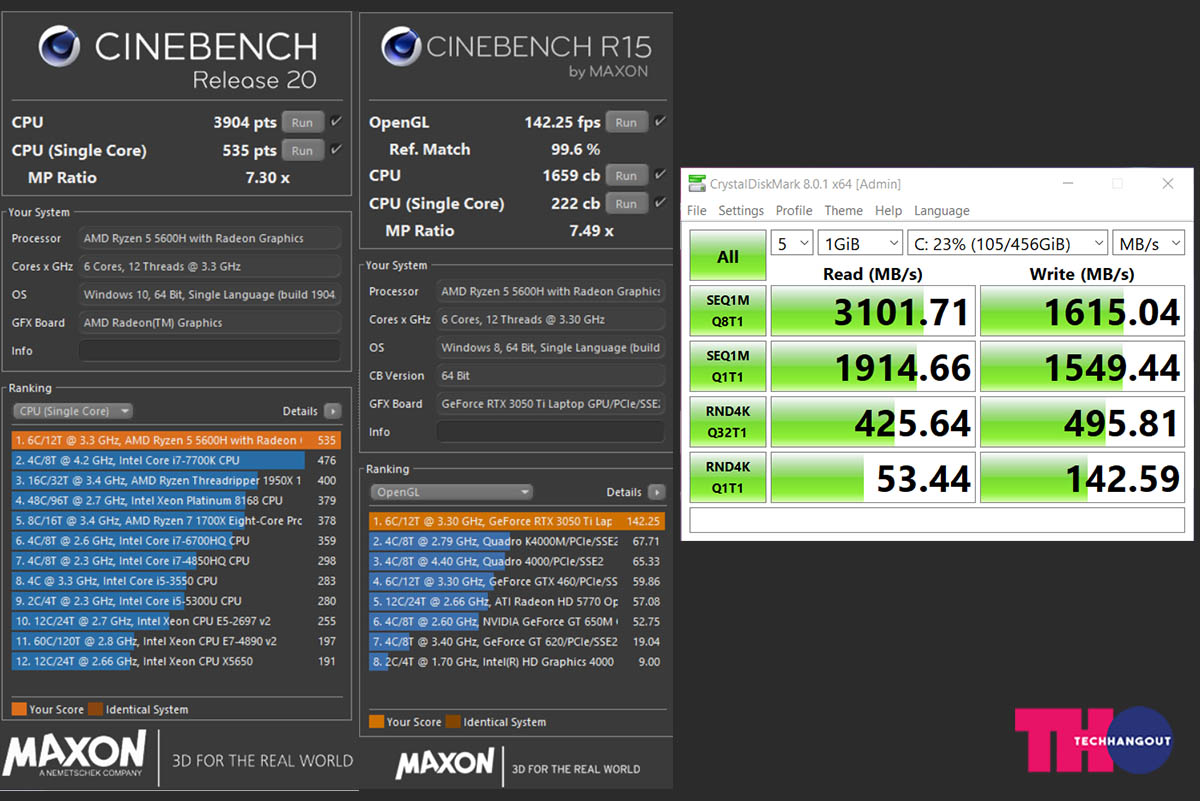Screen dimensions: 1200x801
Task: Start all benchmarks with the All button
Action: click(728, 256)
